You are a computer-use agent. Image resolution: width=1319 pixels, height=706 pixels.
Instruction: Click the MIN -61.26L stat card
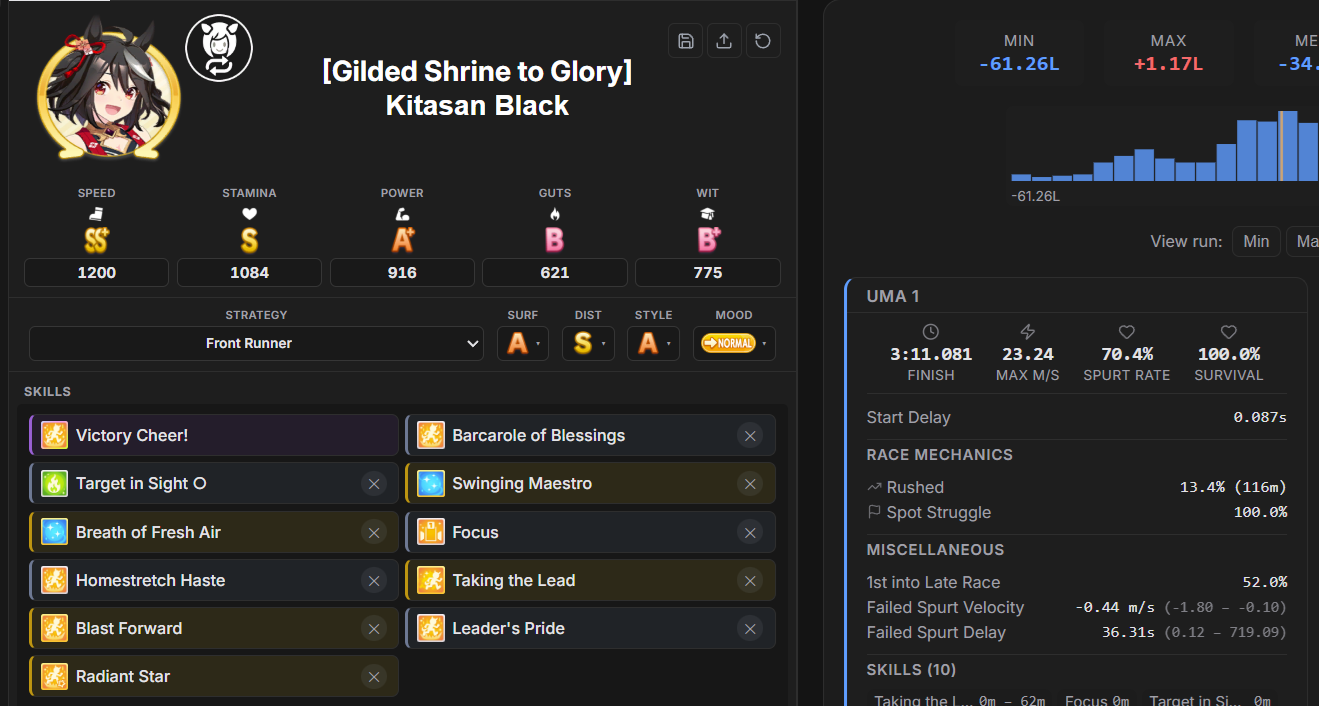[x=1019, y=53]
